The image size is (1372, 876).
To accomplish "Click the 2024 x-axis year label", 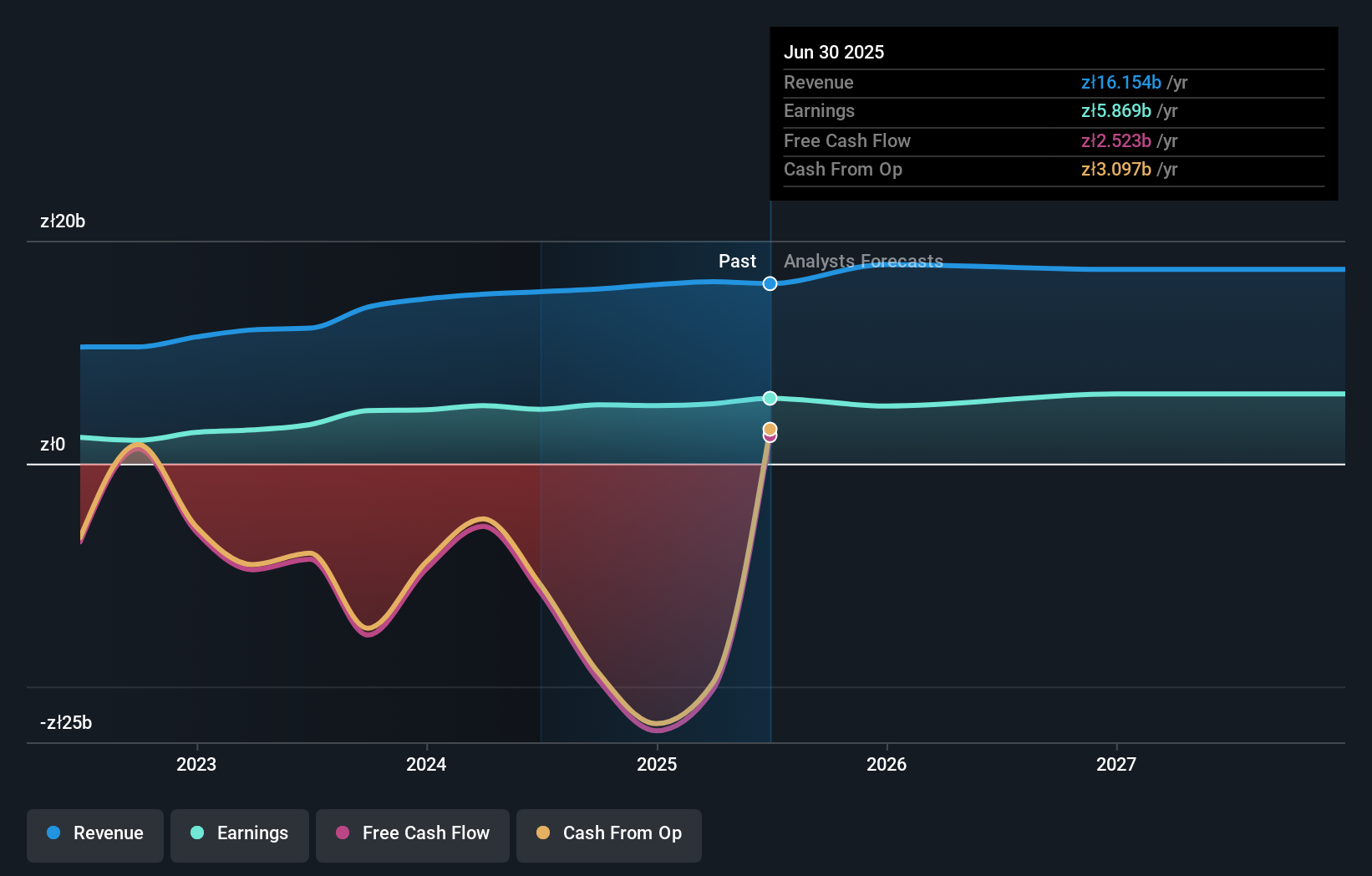I will click(x=426, y=765).
